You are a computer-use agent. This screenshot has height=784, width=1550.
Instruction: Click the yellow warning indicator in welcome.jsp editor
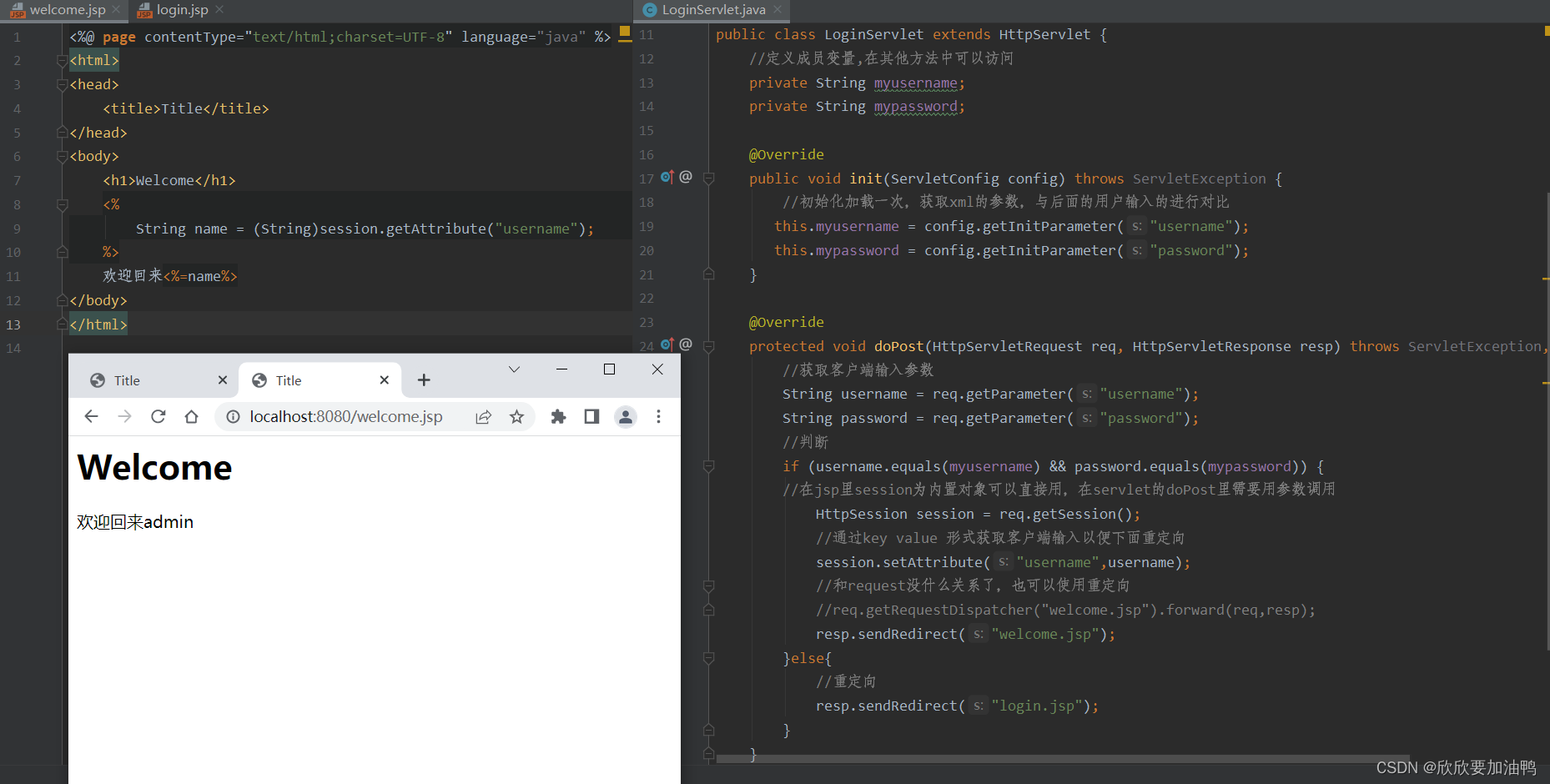pos(625,33)
